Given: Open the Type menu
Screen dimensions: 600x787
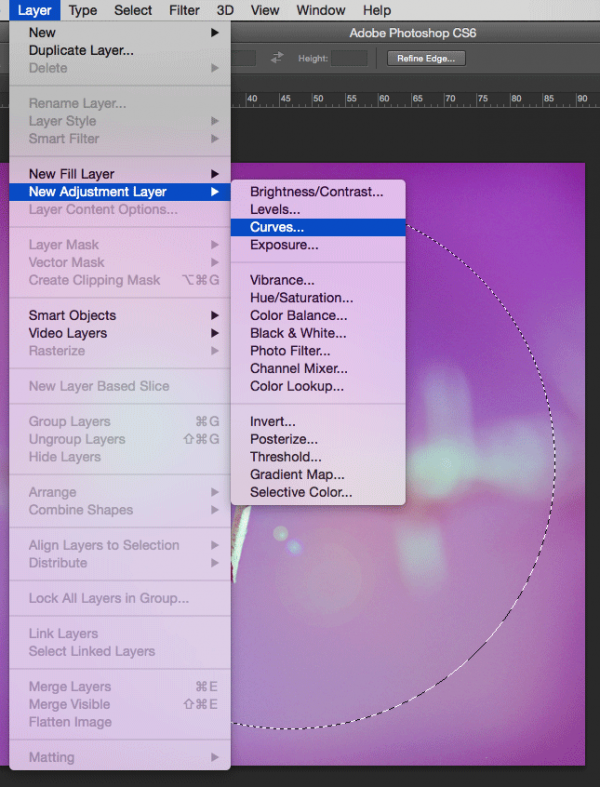Looking at the screenshot, I should (83, 10).
